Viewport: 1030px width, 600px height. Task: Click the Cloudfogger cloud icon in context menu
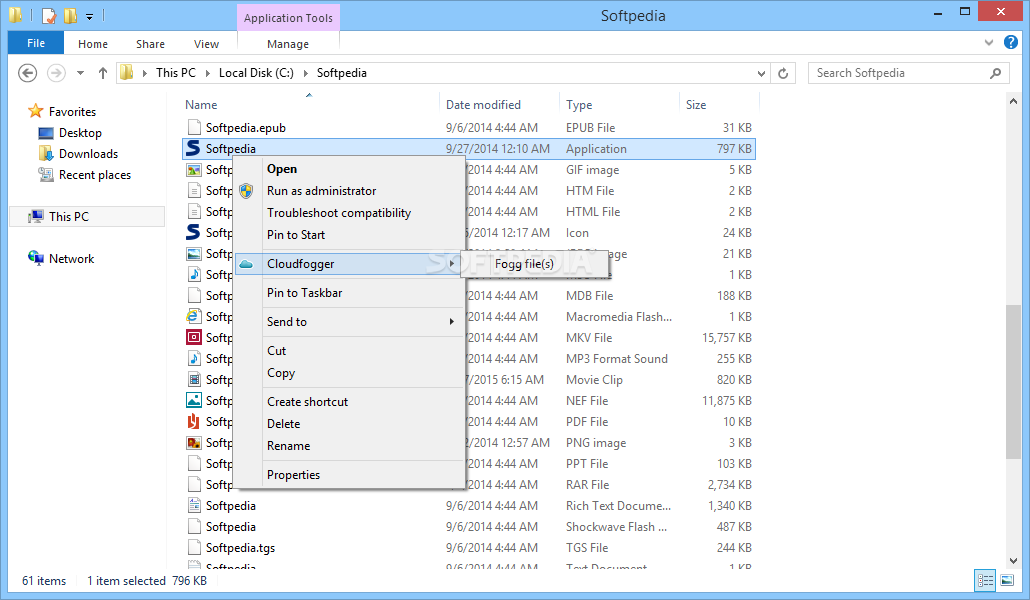pos(246,264)
